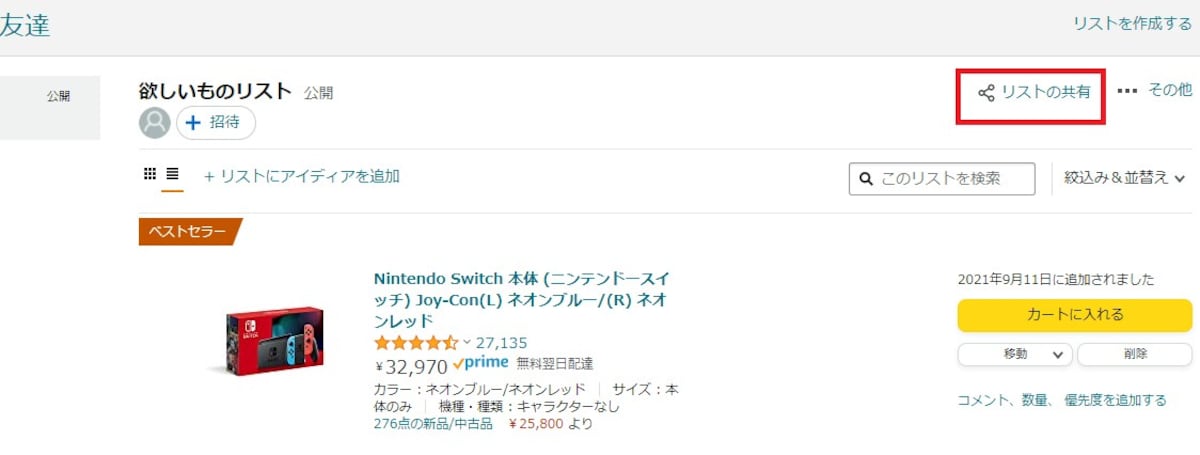Click the profile avatar icon
1200x455 pixels.
pos(154,123)
